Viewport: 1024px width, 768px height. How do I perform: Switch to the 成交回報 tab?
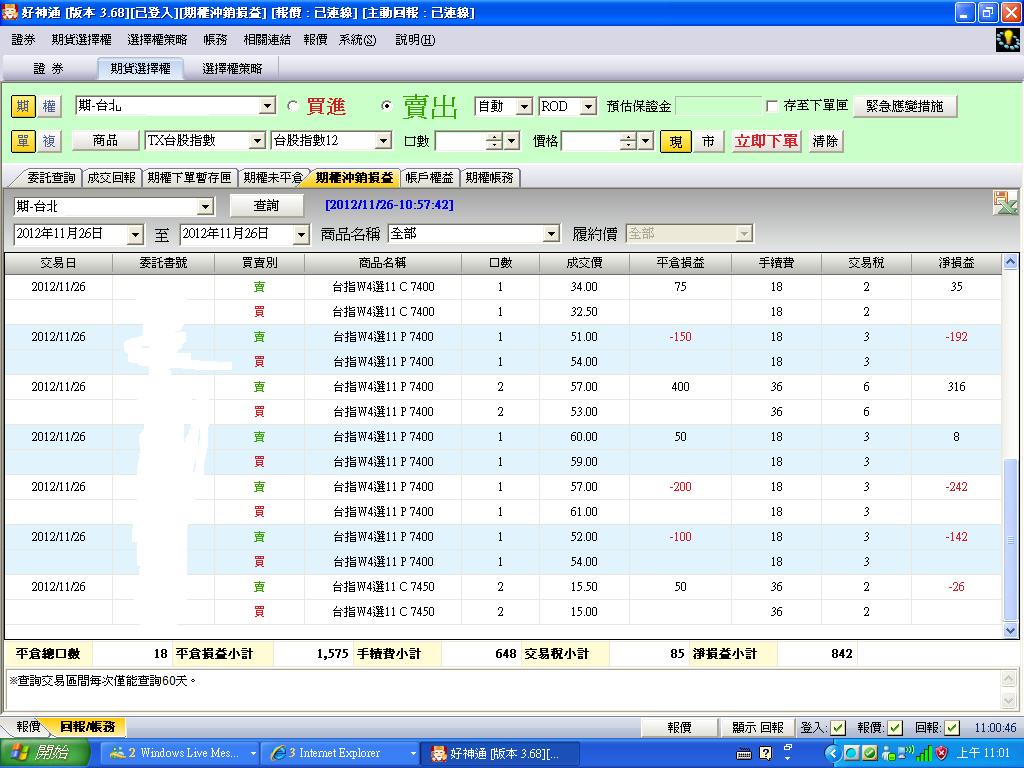112,178
